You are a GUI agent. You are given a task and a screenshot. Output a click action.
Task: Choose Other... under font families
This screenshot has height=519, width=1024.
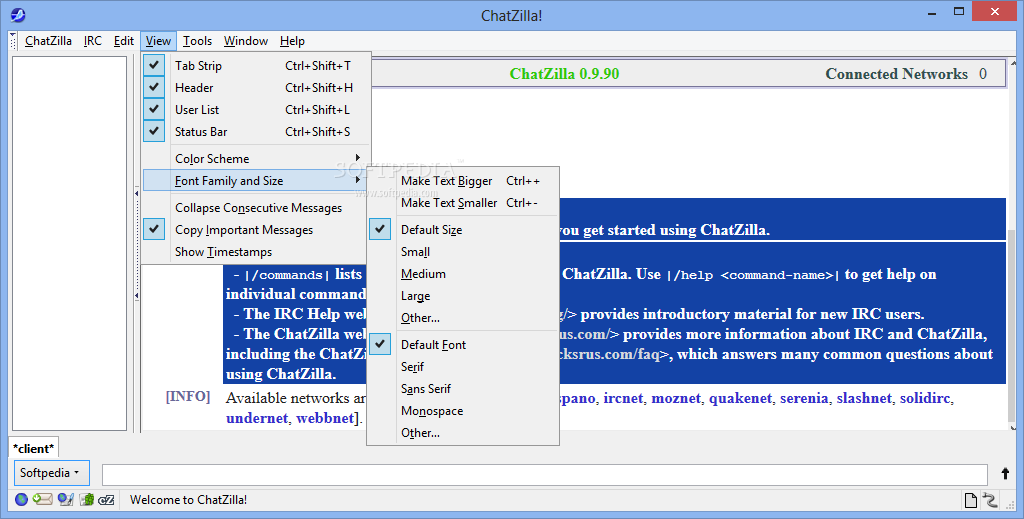pyautogui.click(x=463, y=433)
